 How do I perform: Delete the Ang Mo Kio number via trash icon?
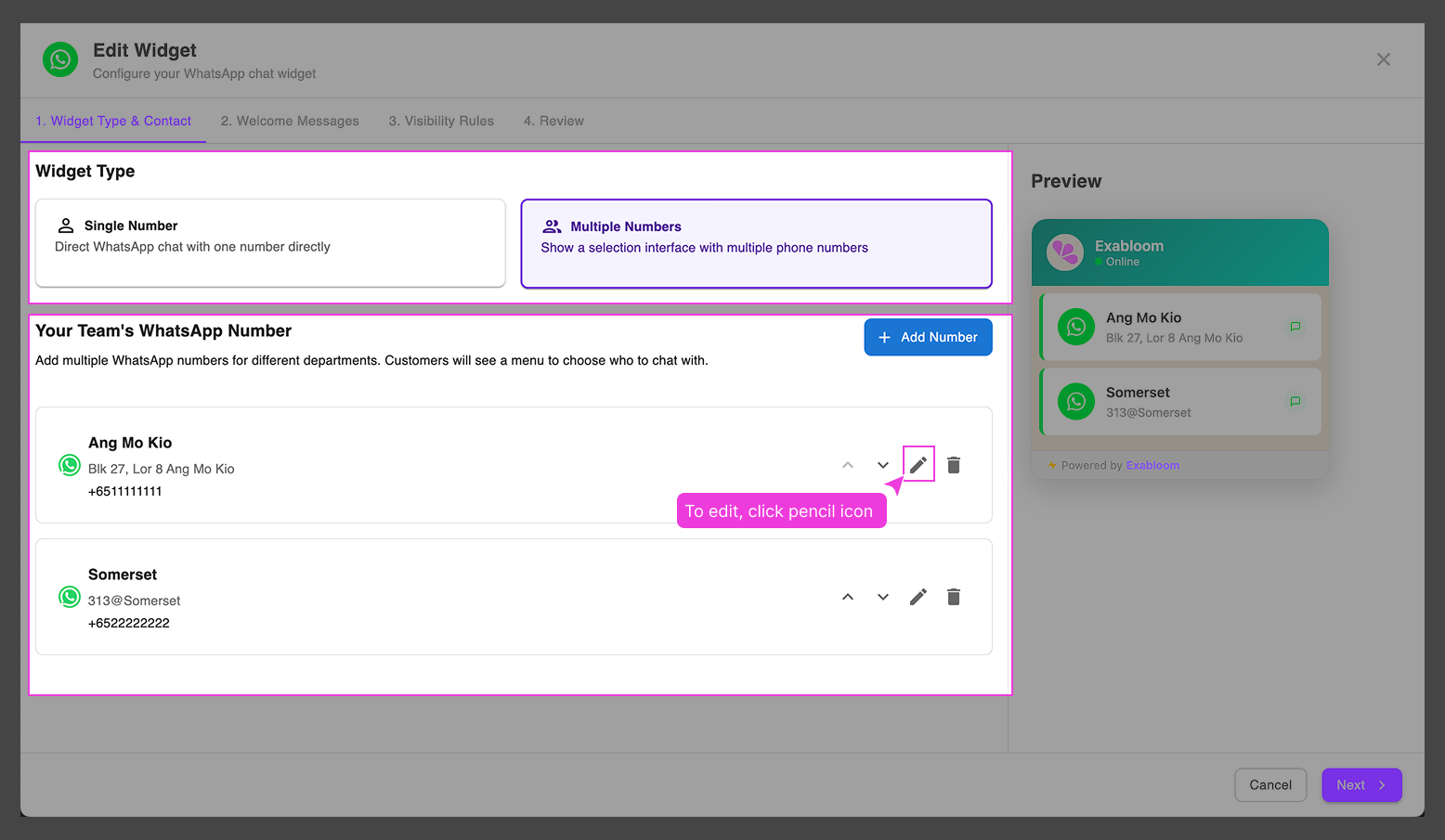tap(953, 464)
